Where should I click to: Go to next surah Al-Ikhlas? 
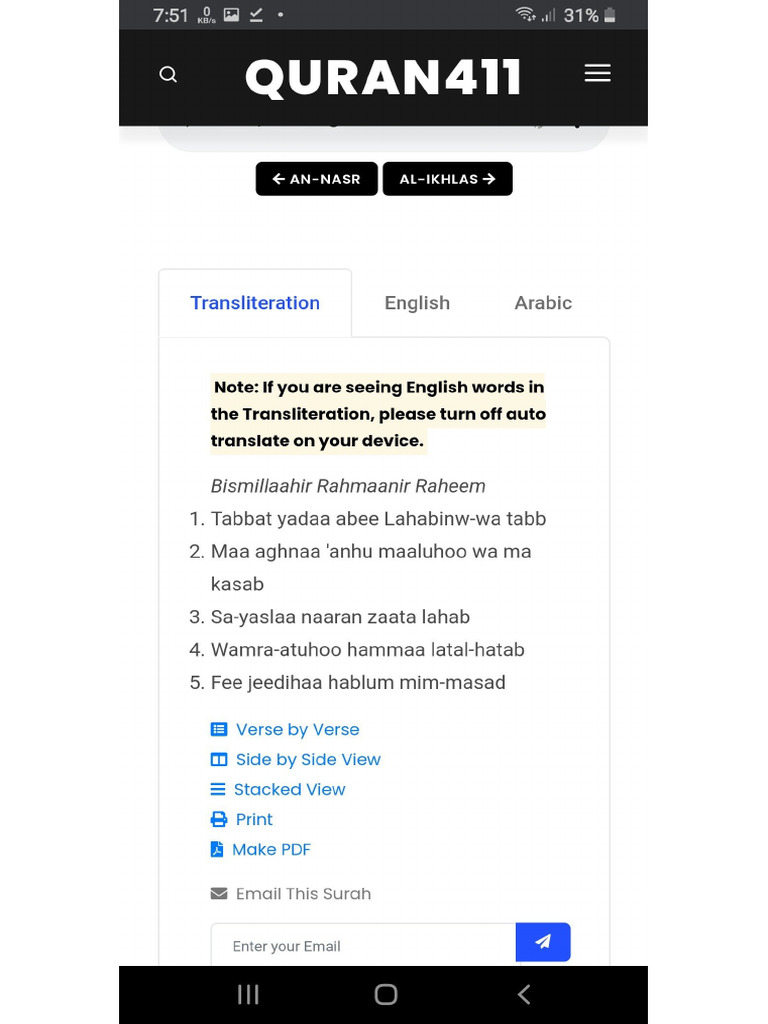click(x=447, y=179)
